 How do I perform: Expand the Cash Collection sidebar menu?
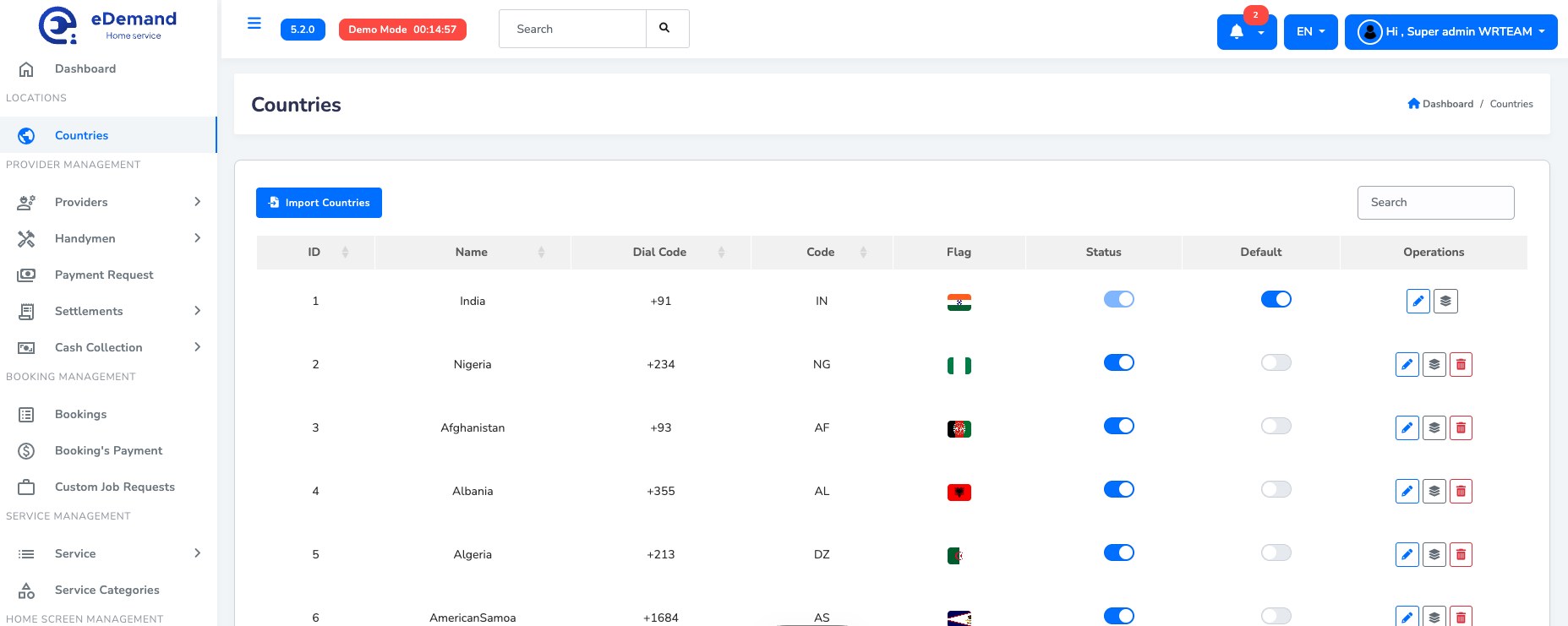[108, 347]
